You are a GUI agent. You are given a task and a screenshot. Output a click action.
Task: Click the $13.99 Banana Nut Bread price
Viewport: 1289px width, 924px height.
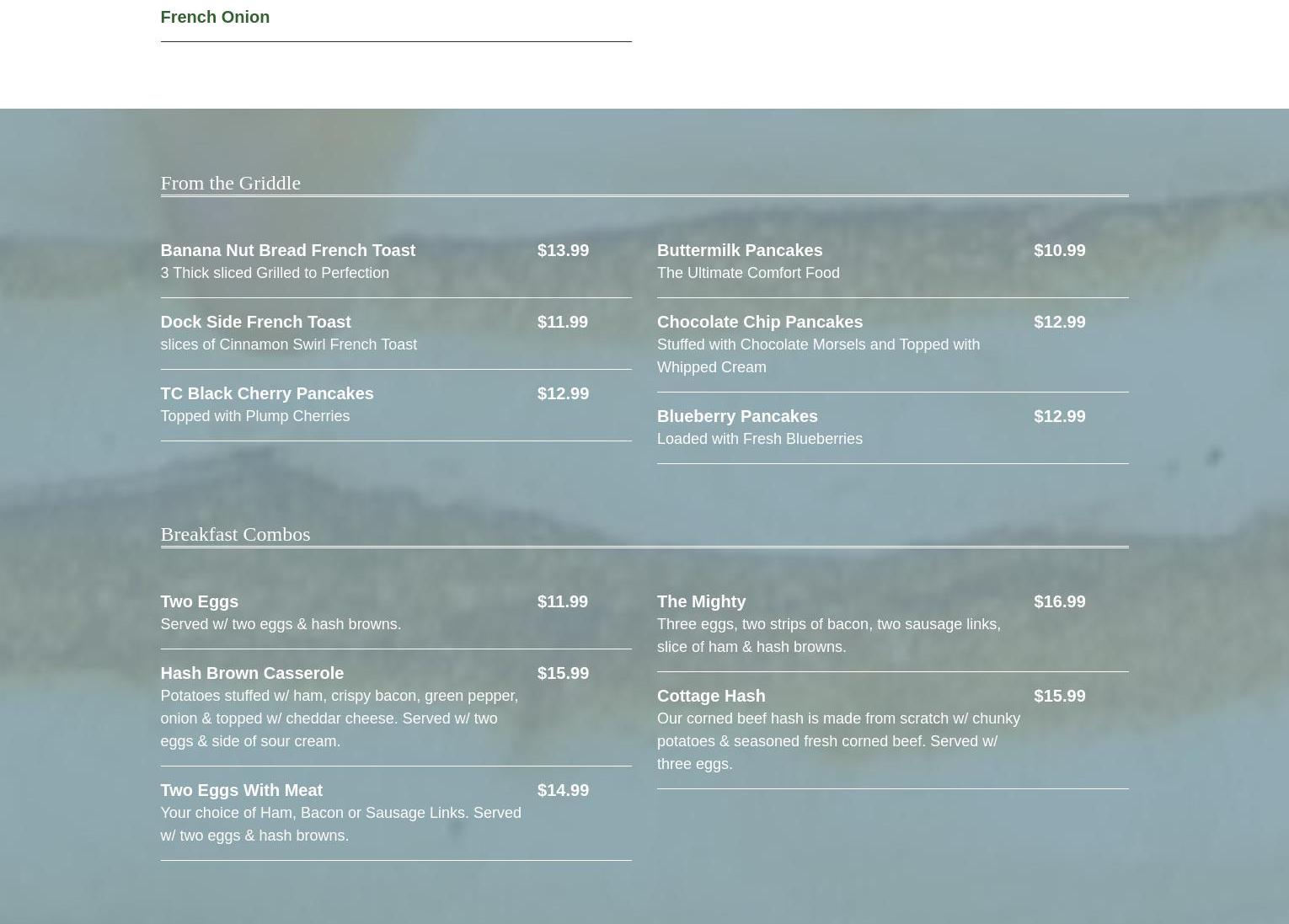(563, 250)
